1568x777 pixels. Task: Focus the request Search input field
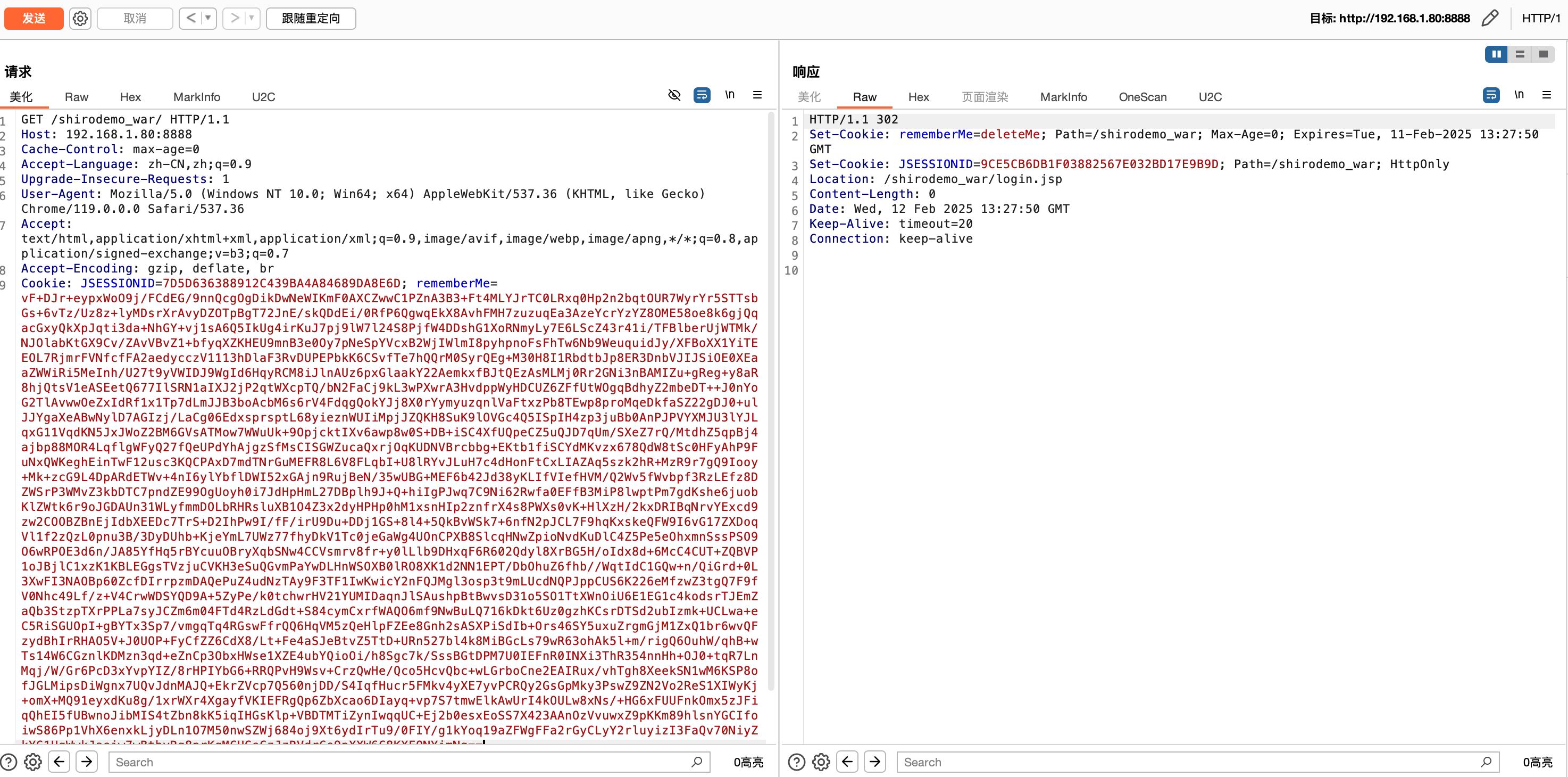click(x=402, y=762)
